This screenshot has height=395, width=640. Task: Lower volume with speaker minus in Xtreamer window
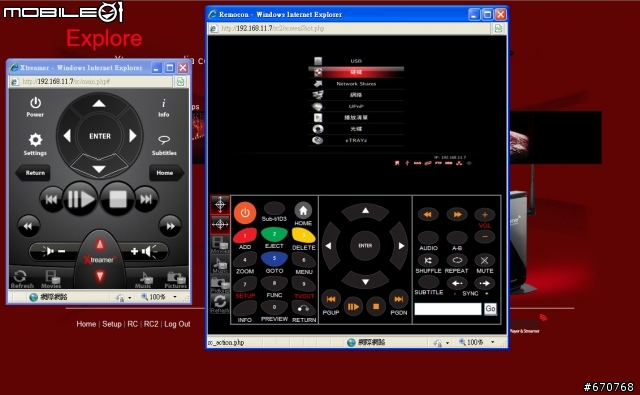pyautogui.click(x=53, y=251)
